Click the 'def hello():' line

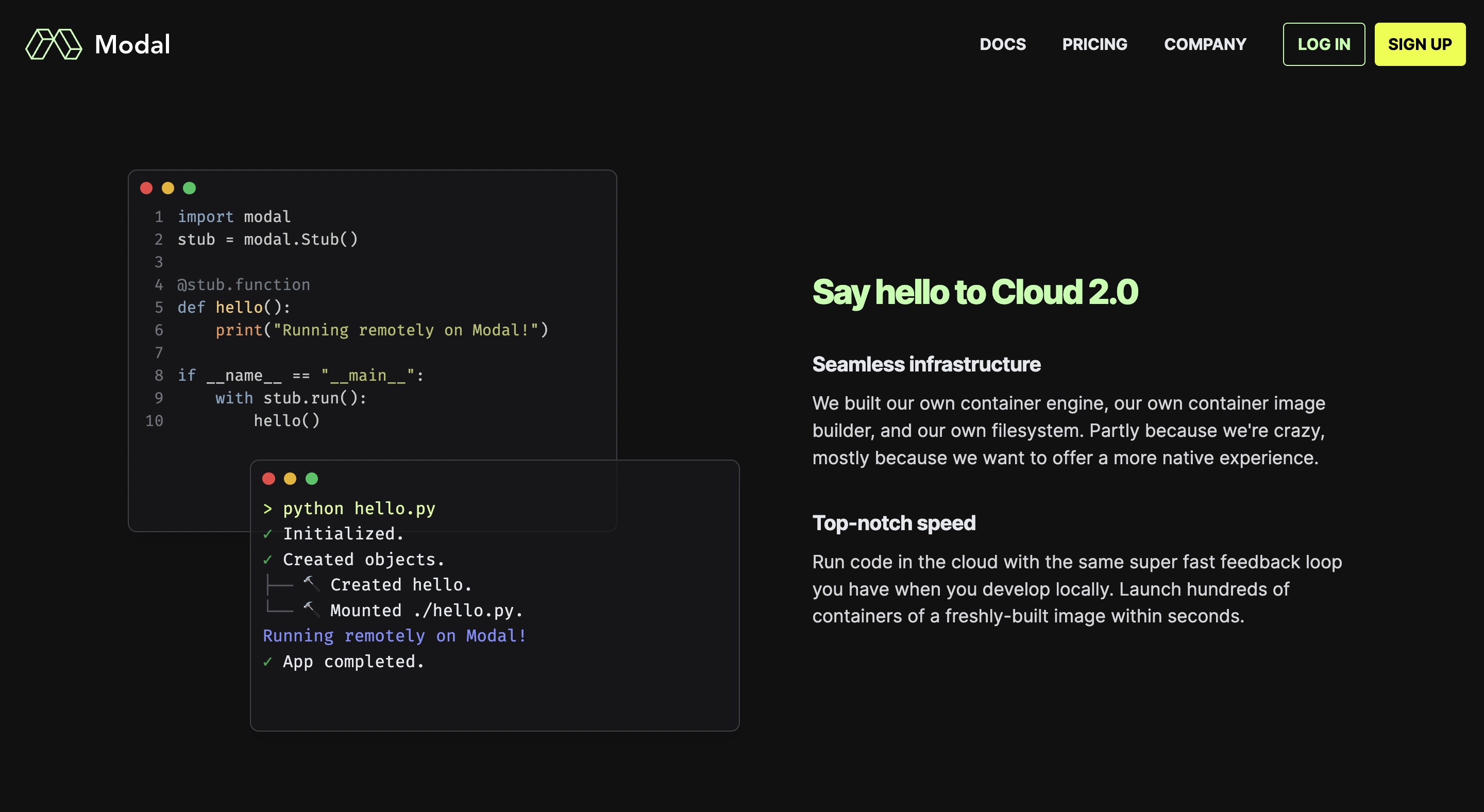point(234,308)
